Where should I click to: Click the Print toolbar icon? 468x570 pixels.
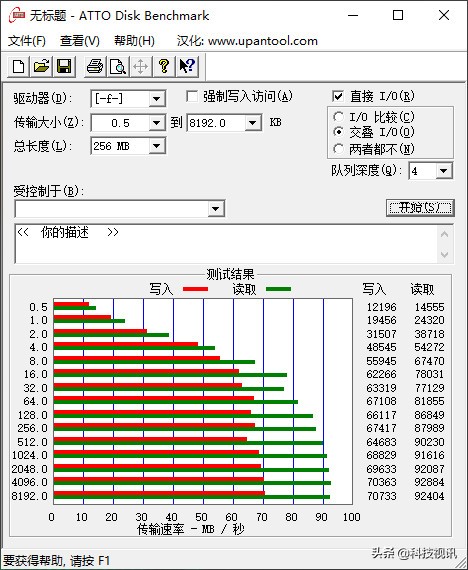pyautogui.click(x=95, y=67)
